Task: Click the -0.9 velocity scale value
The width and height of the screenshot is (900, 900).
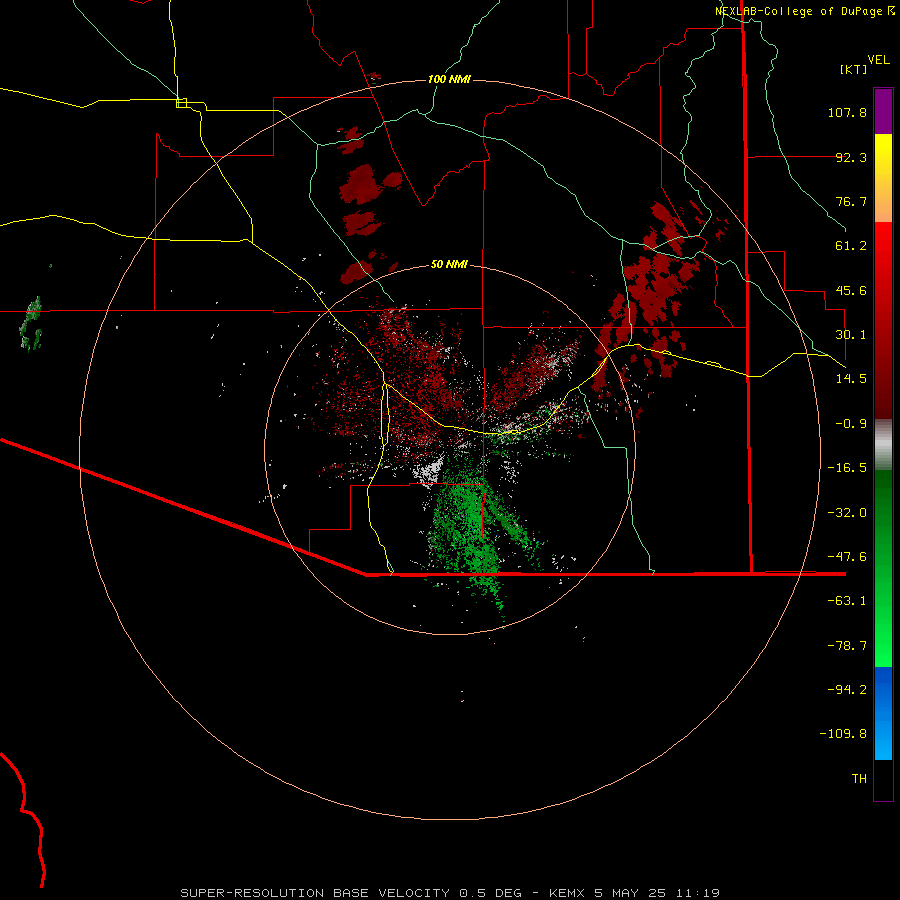Action: [851, 424]
